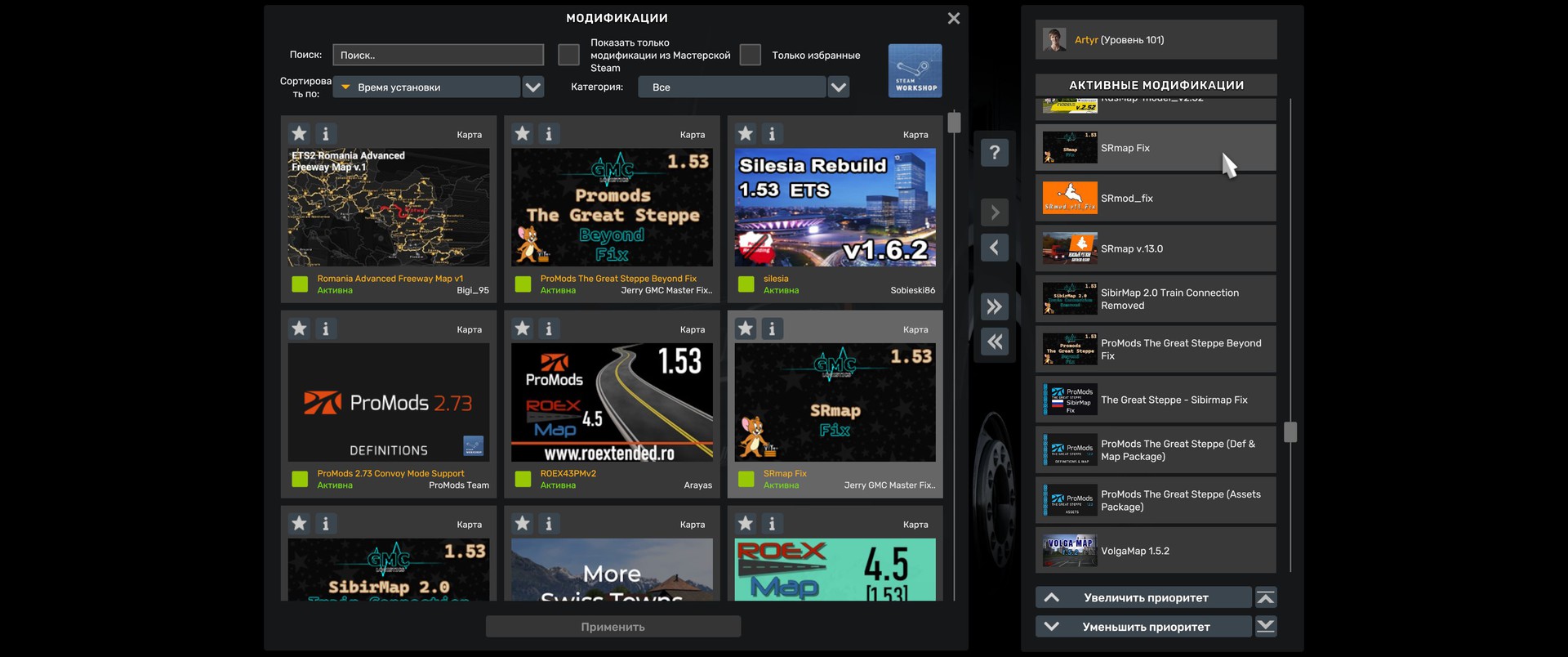1568x657 pixels.
Task: Move mod to top priority icon
Action: tap(1266, 597)
